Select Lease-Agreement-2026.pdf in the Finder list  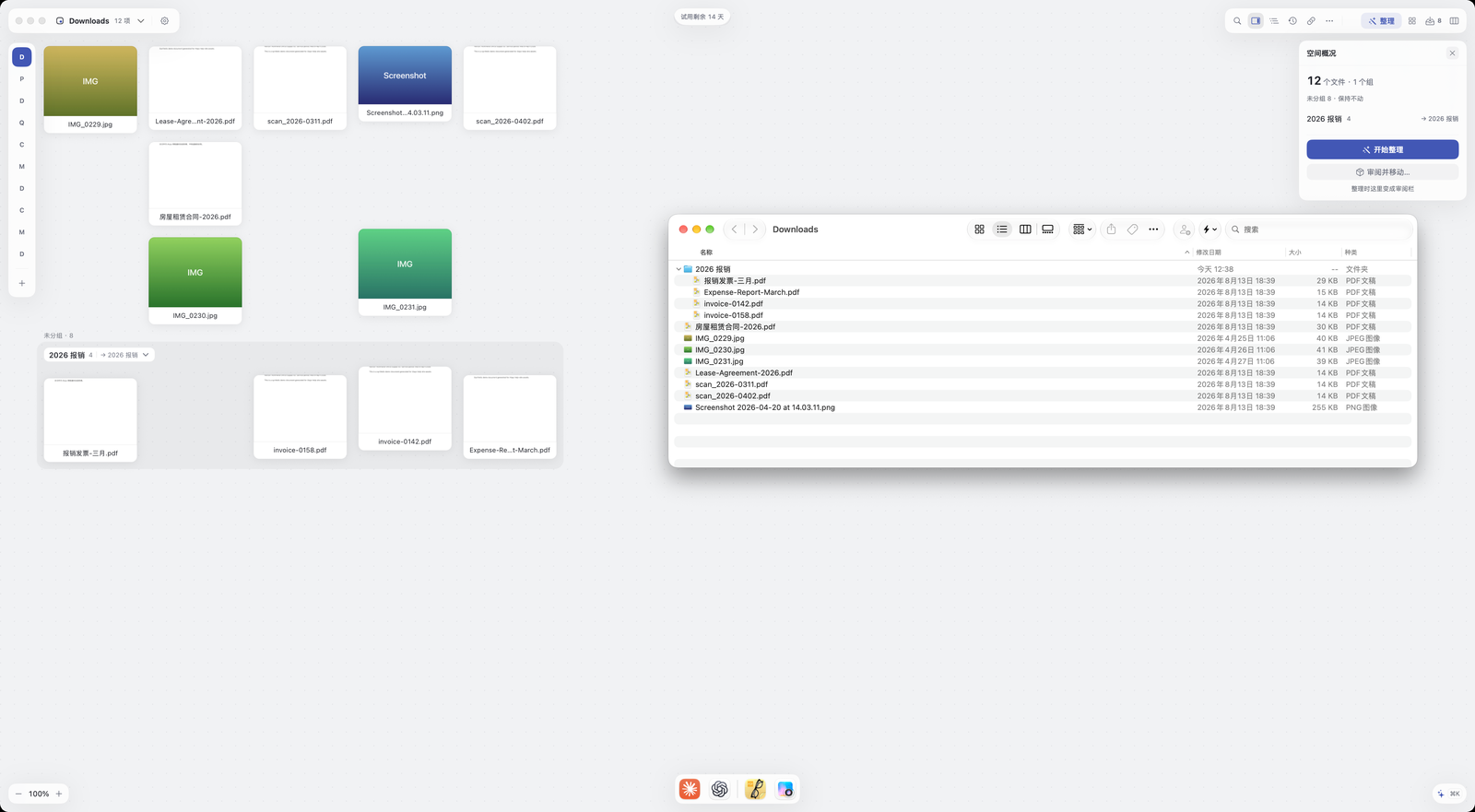1043,373
